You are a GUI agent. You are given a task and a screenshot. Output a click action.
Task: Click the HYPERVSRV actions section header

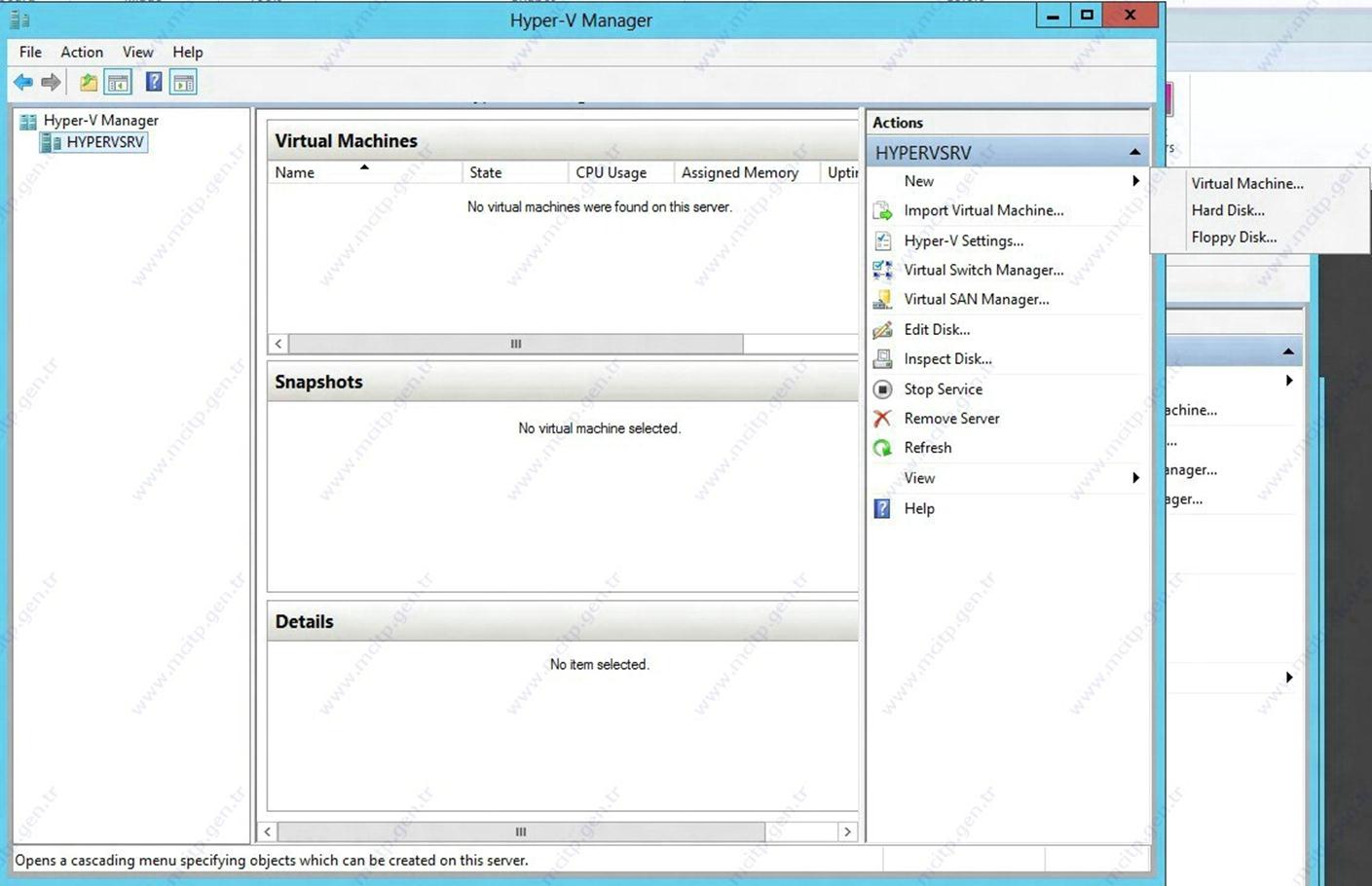(1008, 152)
